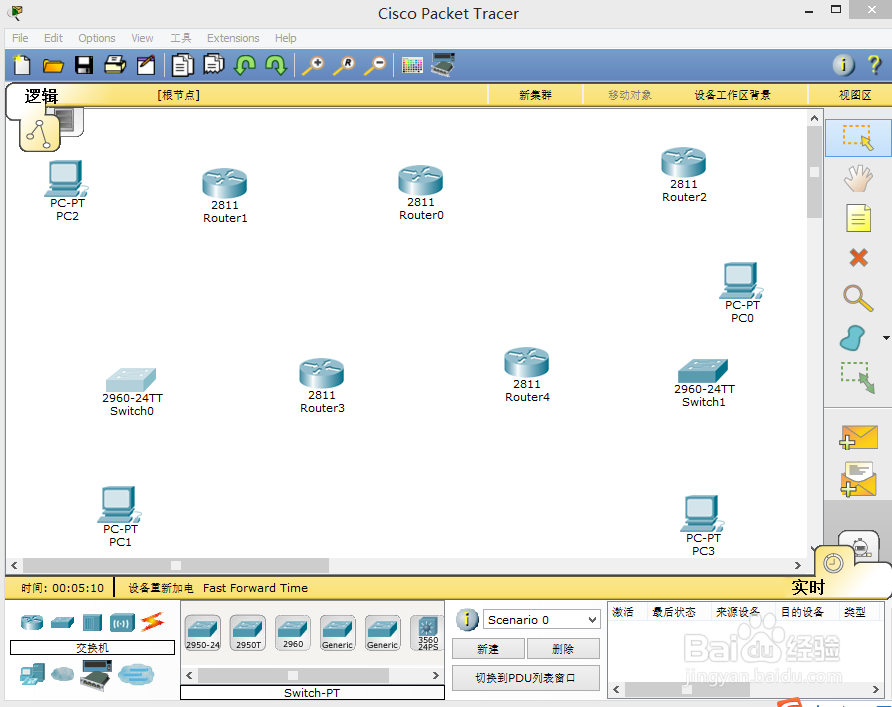Open help with the question mark icon
This screenshot has height=707, width=892.
pos(874,65)
